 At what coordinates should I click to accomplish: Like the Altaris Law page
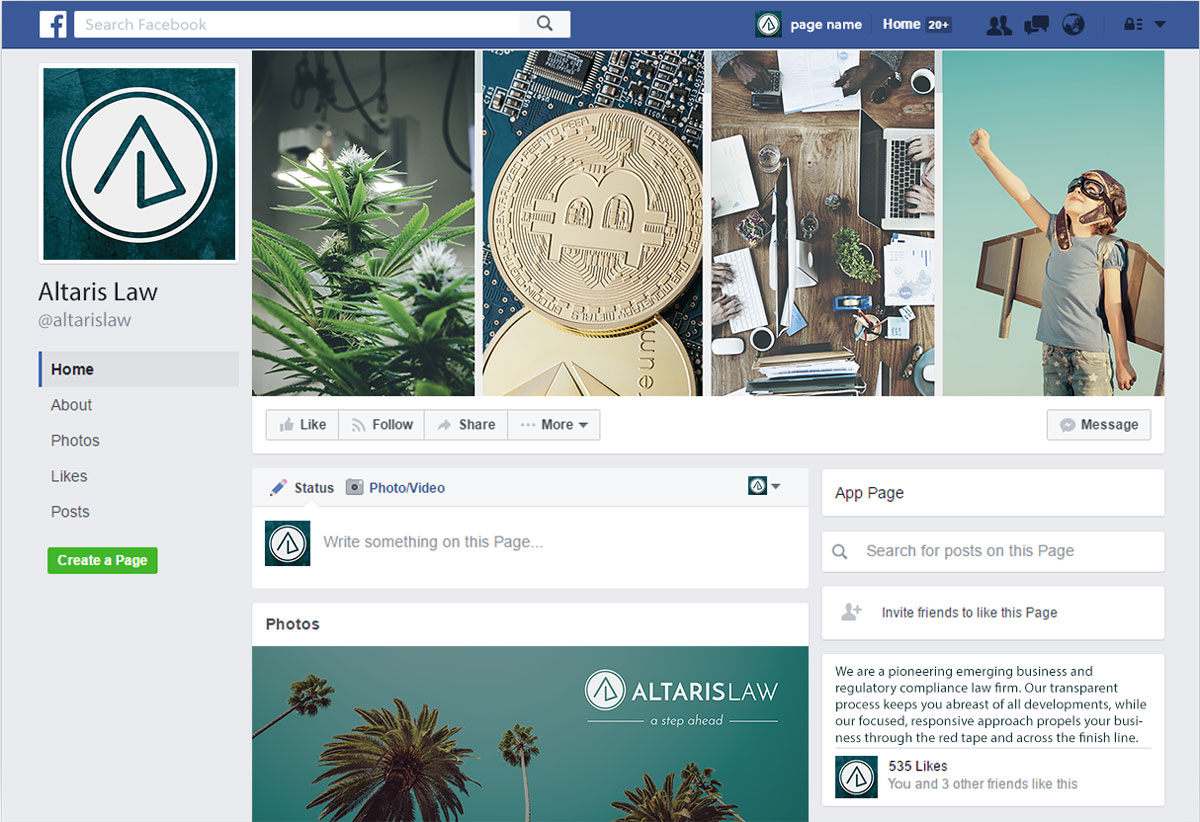302,425
